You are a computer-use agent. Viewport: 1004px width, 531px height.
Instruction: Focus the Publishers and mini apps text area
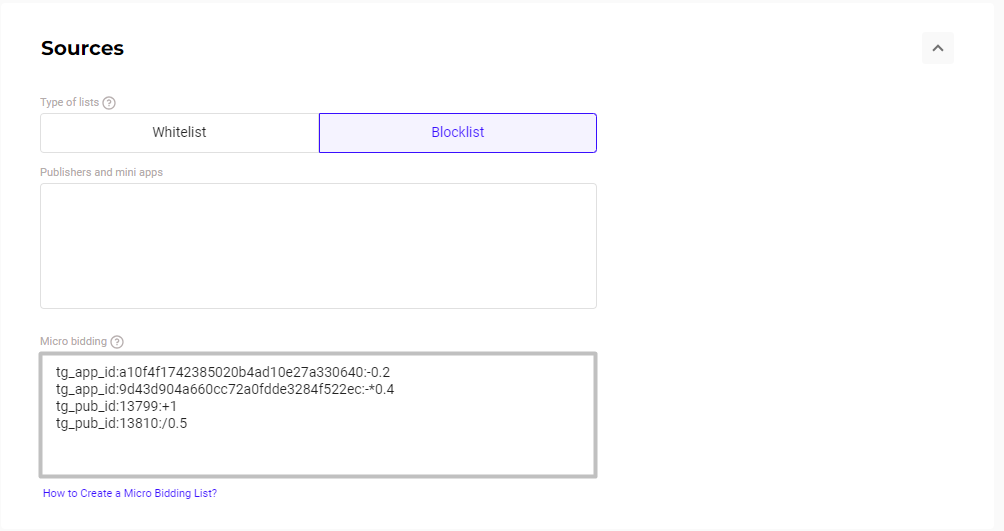[318, 246]
